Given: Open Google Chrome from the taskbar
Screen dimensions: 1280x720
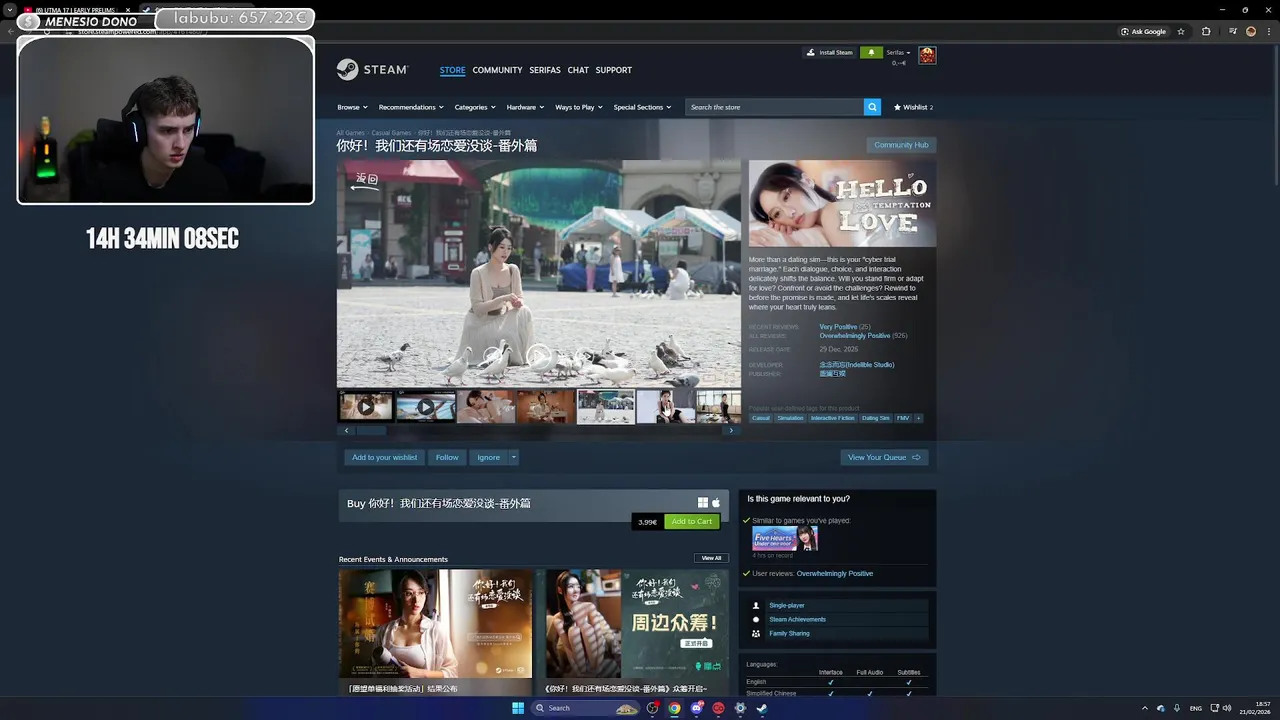Looking at the screenshot, I should point(675,708).
